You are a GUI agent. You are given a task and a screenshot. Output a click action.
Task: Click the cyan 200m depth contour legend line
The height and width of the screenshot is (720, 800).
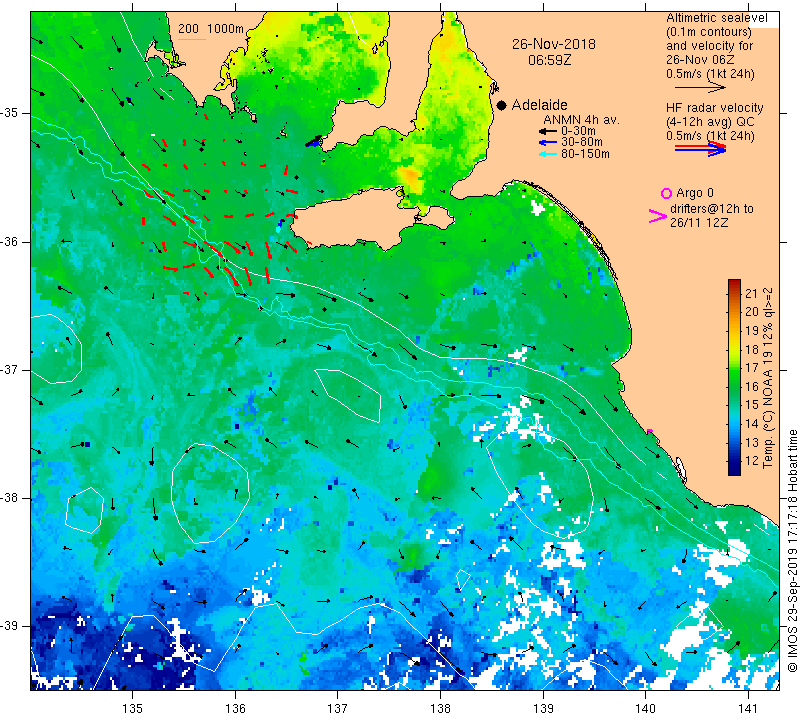click(x=192, y=39)
